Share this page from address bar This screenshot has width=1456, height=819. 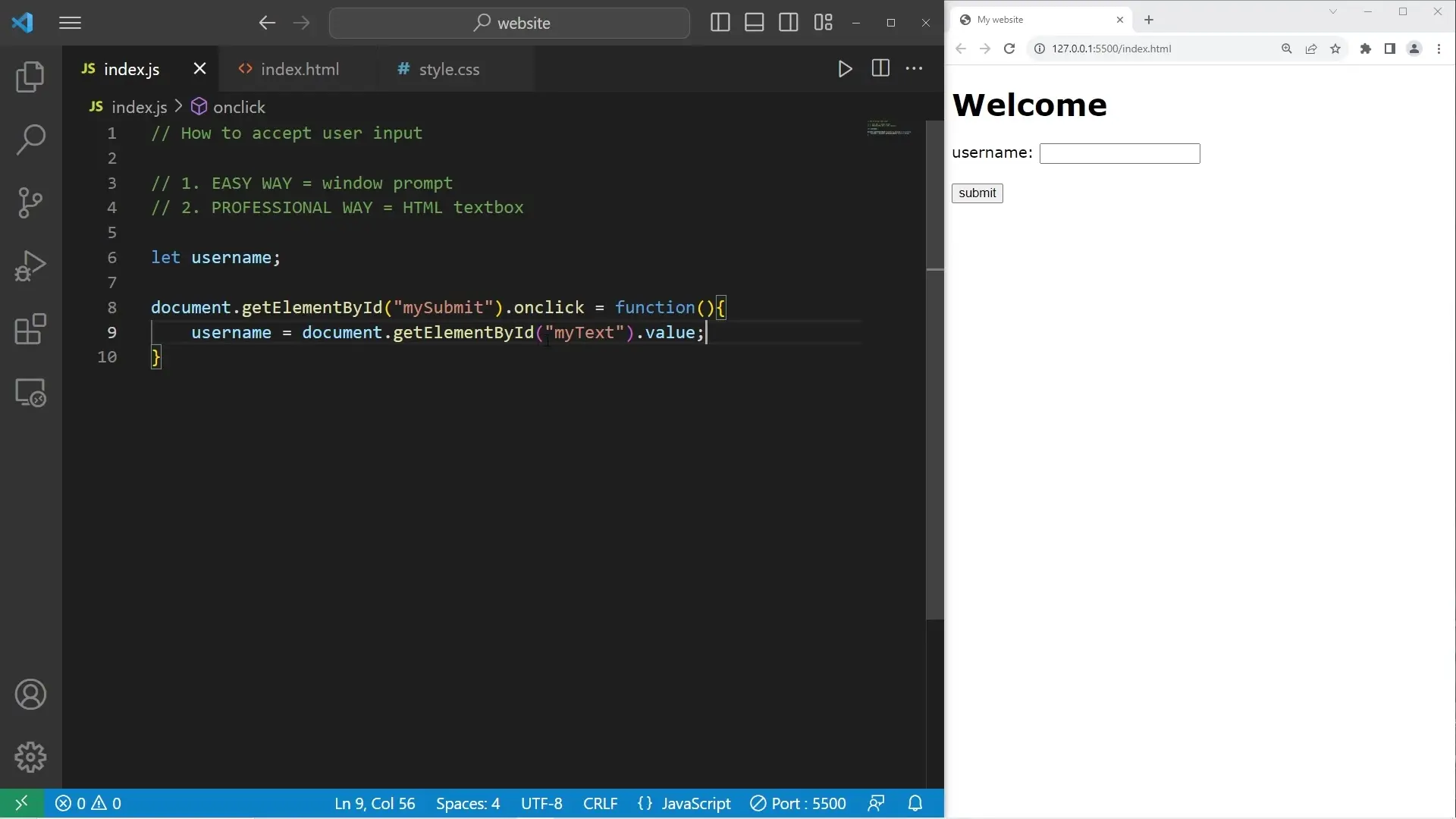coord(1310,49)
